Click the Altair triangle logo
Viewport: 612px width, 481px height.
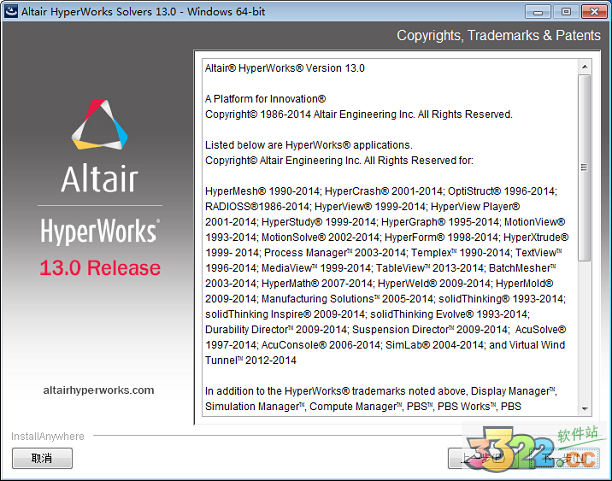[x=100, y=125]
